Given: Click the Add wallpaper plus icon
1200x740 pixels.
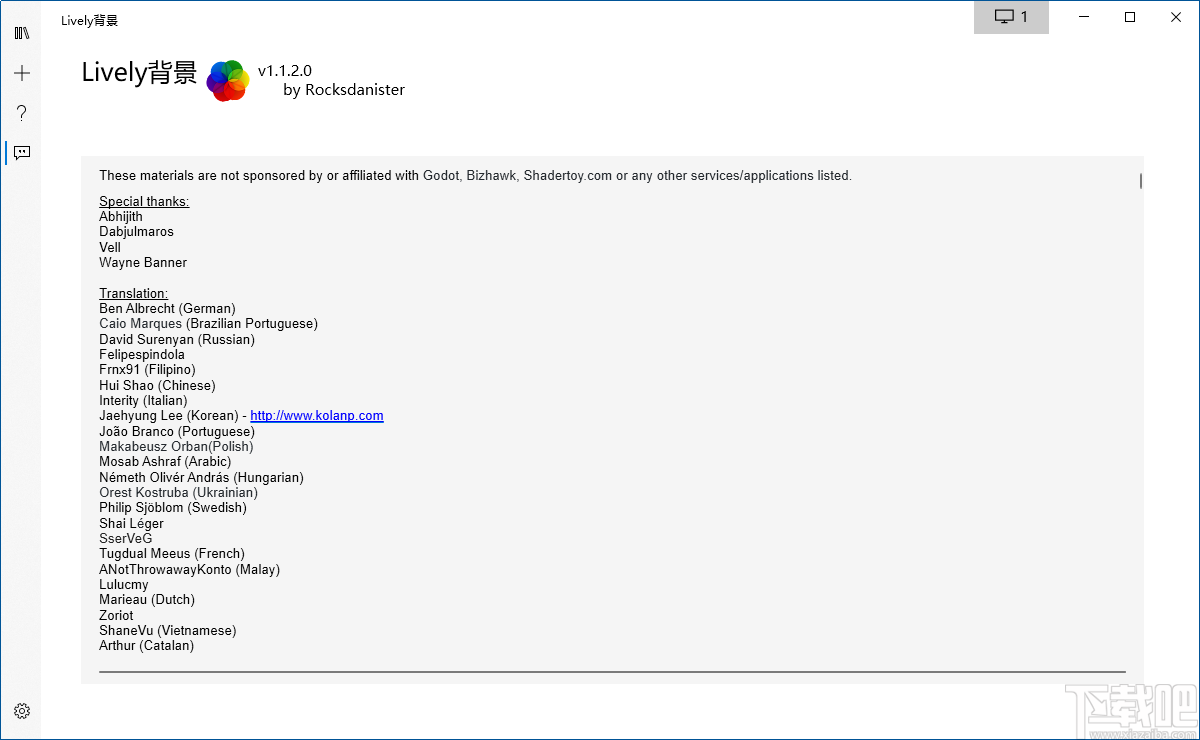Looking at the screenshot, I should (22, 73).
